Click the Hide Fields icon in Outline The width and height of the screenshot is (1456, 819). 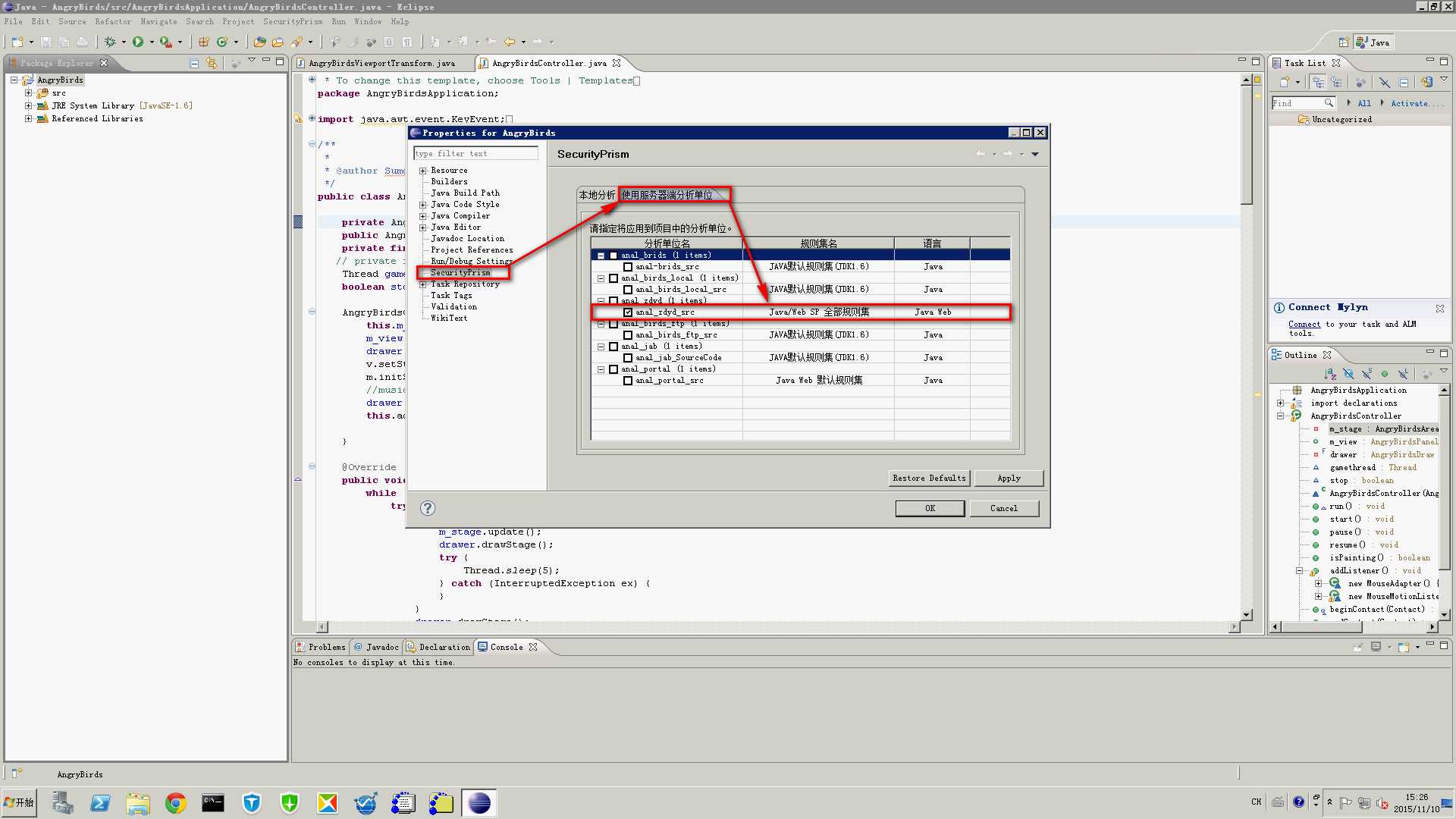[1348, 374]
